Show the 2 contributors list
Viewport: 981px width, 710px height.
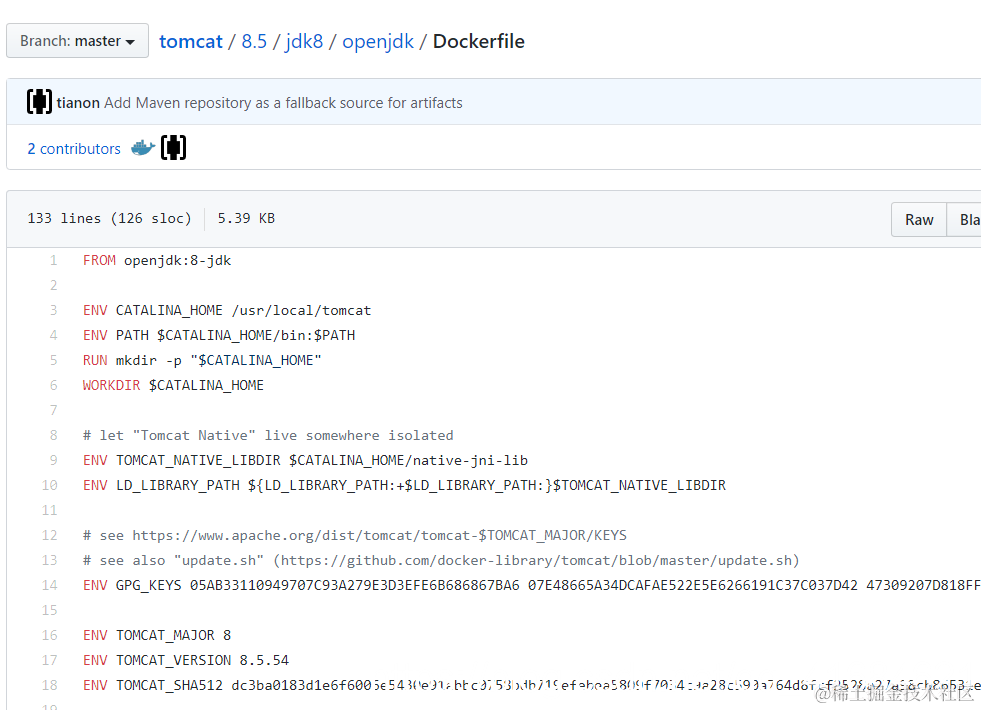[x=74, y=149]
